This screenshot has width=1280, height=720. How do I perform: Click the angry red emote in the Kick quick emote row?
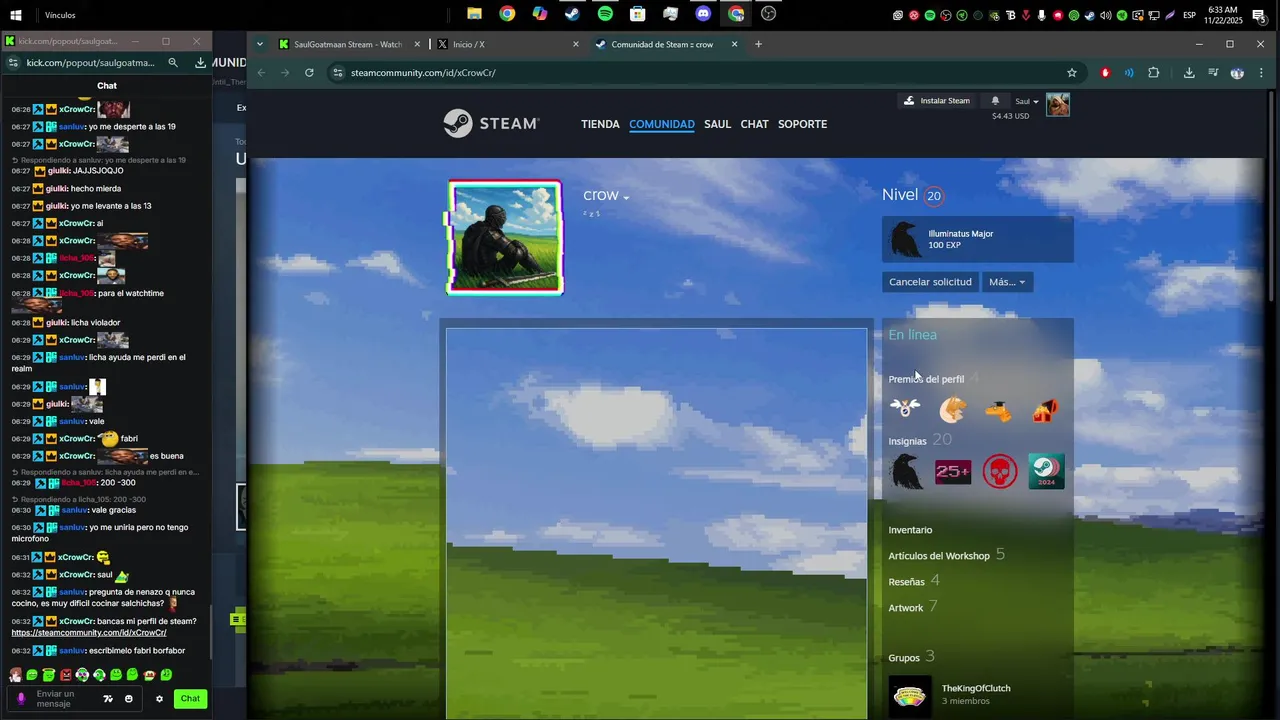(66, 675)
